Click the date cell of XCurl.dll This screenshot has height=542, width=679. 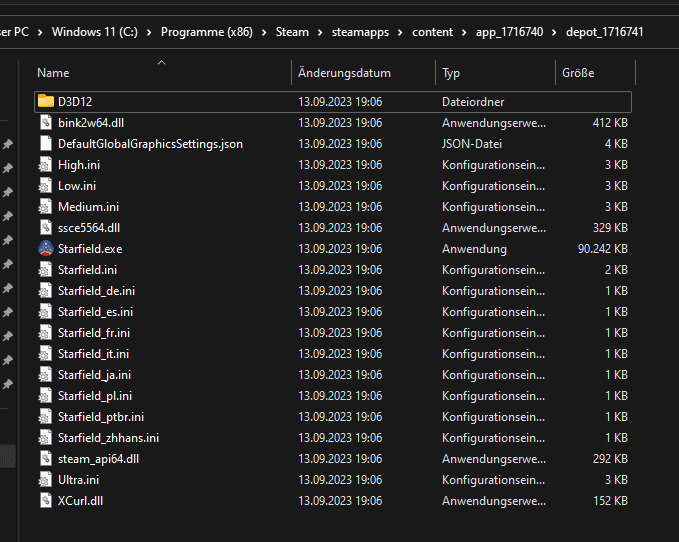tap(340, 501)
